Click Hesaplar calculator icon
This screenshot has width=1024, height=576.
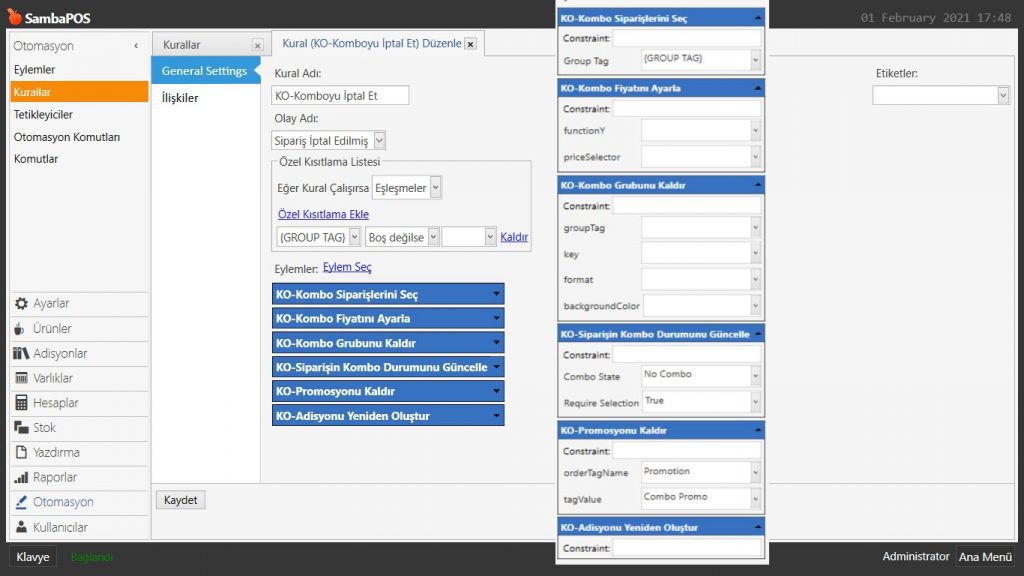[21, 403]
